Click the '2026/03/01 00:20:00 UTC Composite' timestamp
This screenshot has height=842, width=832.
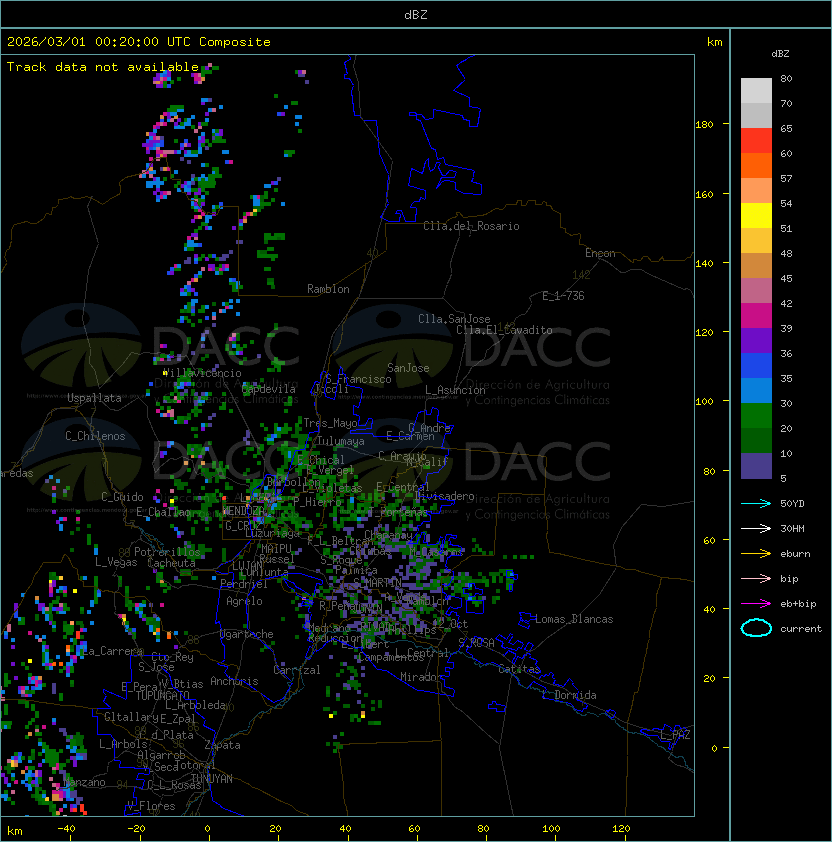pyautogui.click(x=139, y=42)
